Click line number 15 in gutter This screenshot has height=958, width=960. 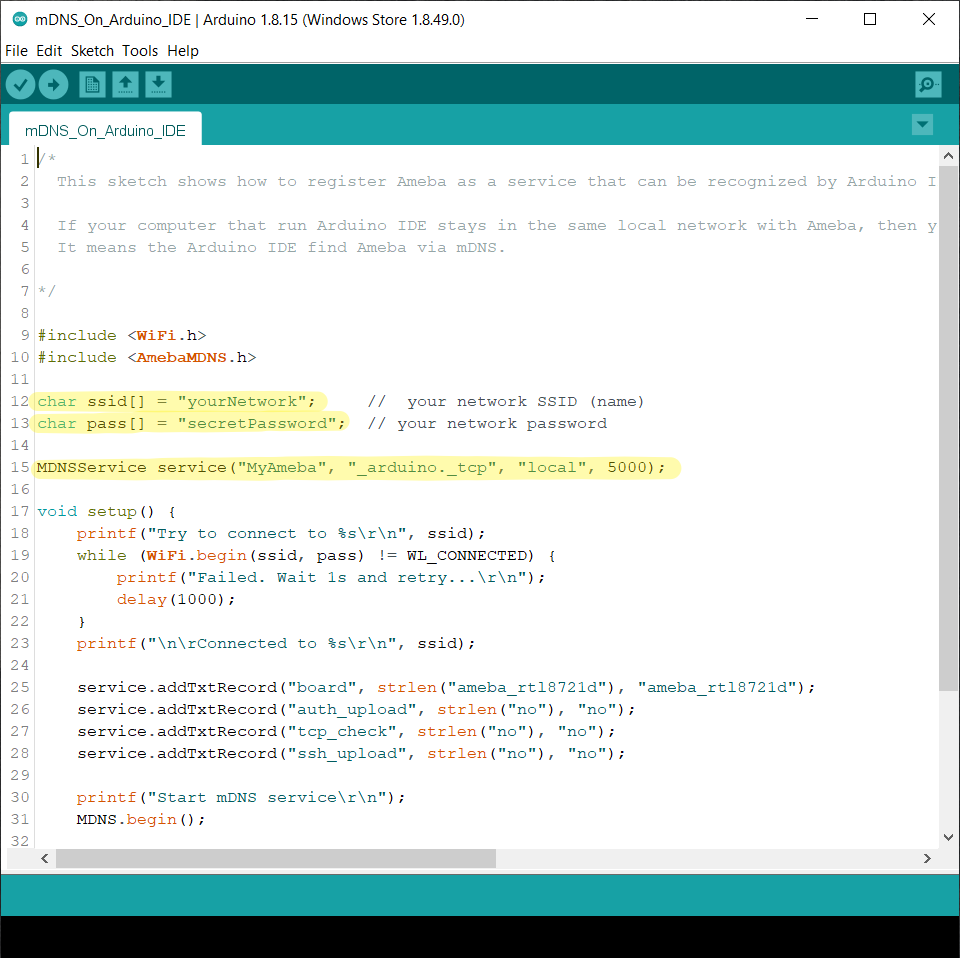coord(20,468)
